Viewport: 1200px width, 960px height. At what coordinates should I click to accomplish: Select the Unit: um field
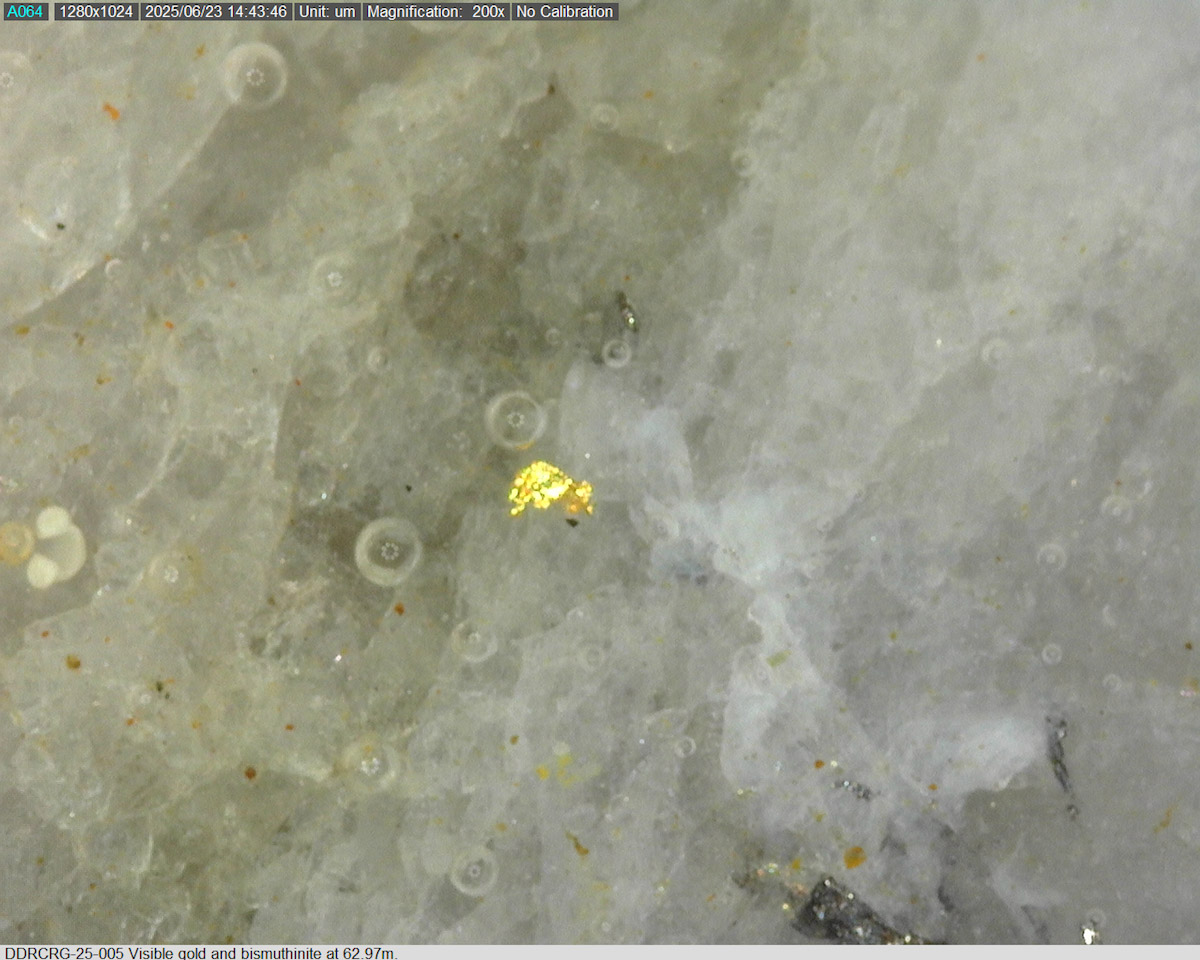(x=327, y=12)
